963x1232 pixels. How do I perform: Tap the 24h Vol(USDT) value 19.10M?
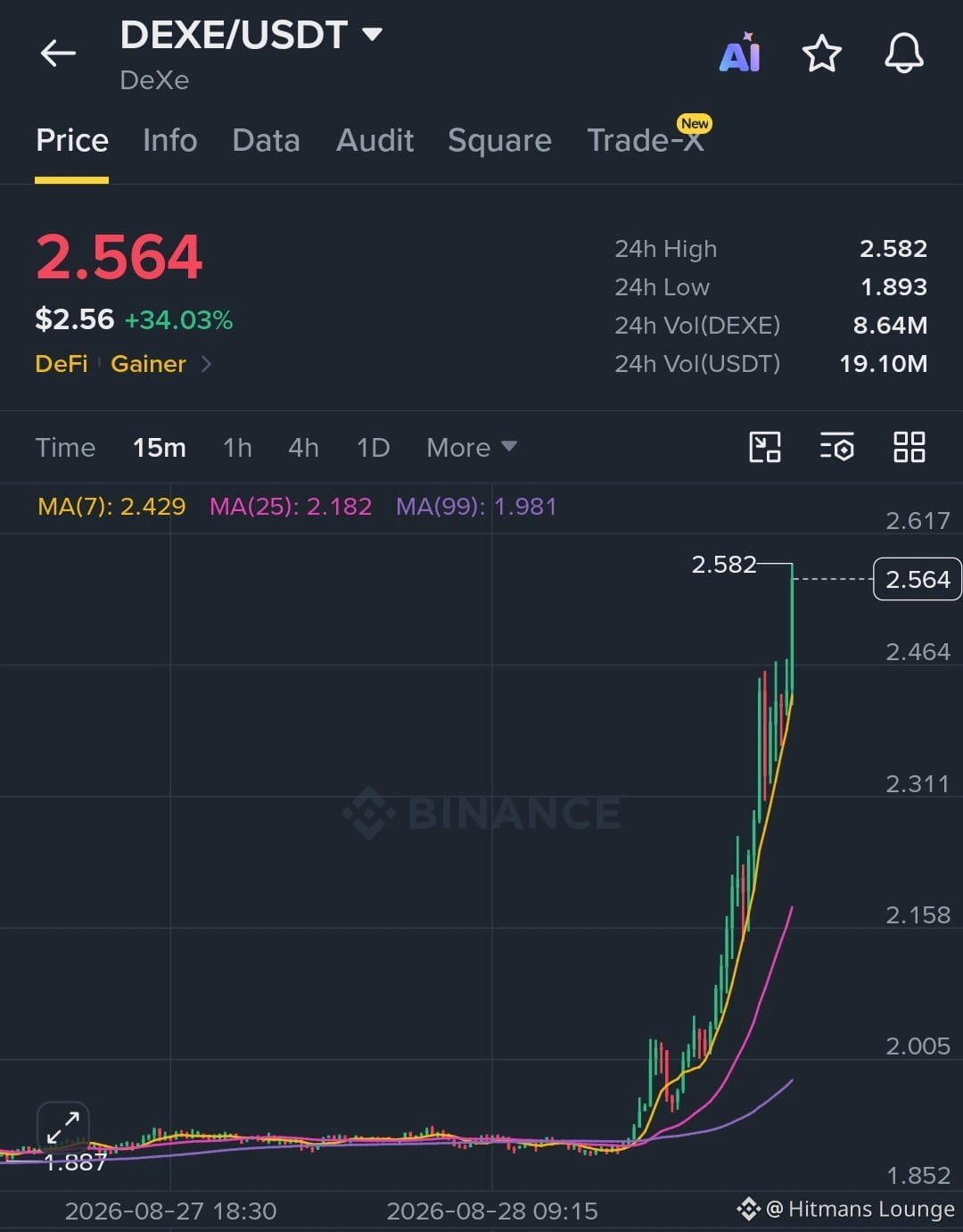tap(884, 364)
